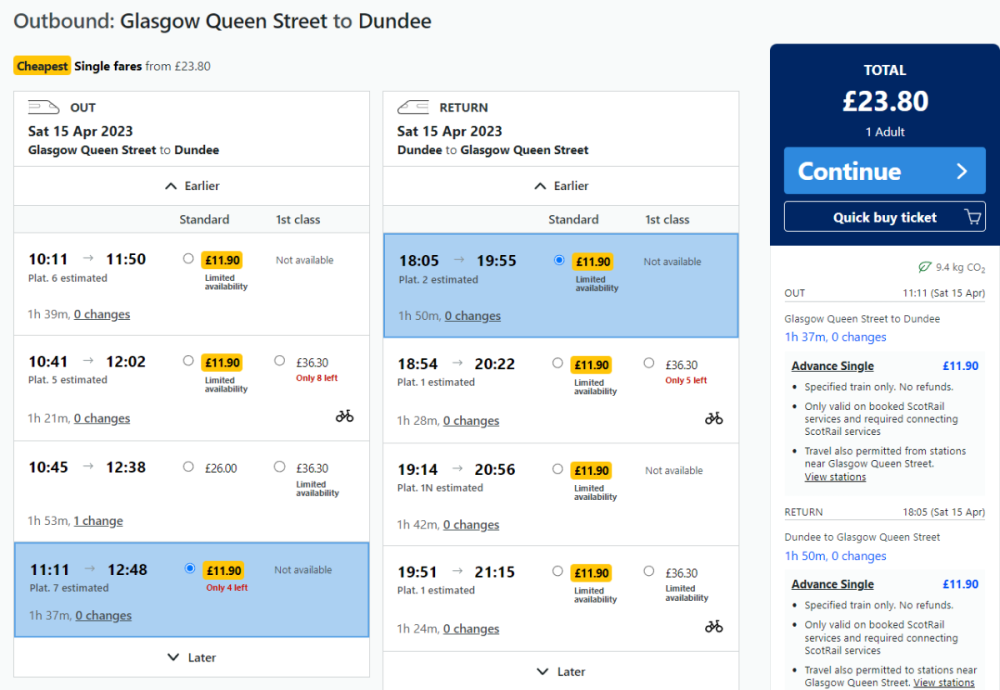Click the 20:56 arrival time
The image size is (1000, 690).
(x=495, y=469)
